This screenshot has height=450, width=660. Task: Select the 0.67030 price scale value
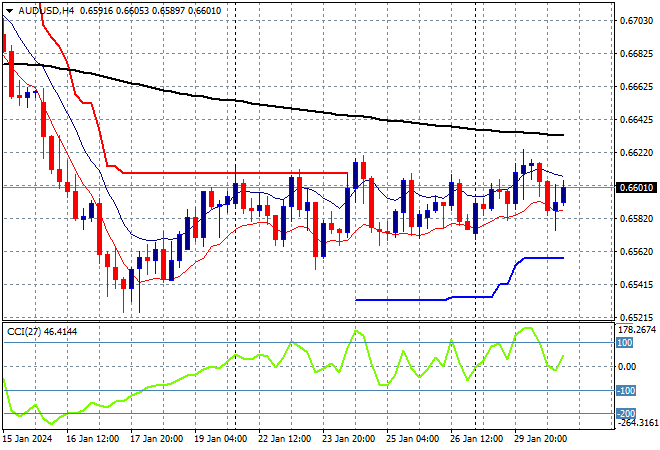click(636, 20)
